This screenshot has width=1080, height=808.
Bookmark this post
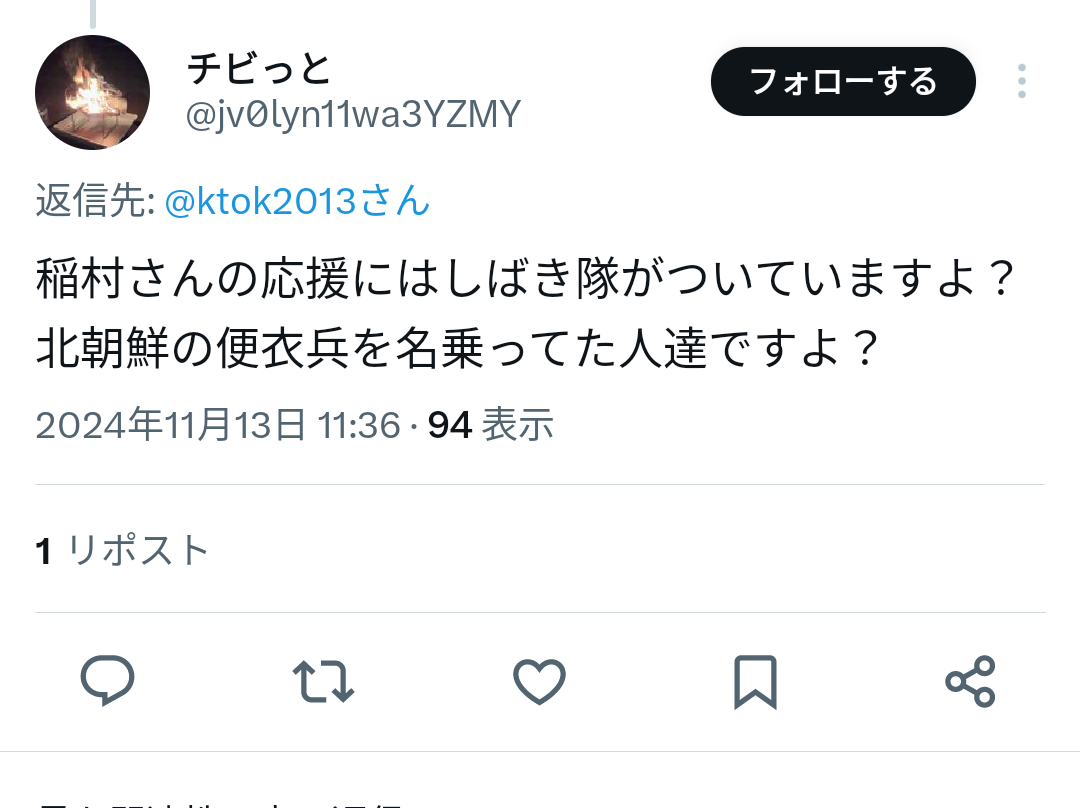click(755, 682)
